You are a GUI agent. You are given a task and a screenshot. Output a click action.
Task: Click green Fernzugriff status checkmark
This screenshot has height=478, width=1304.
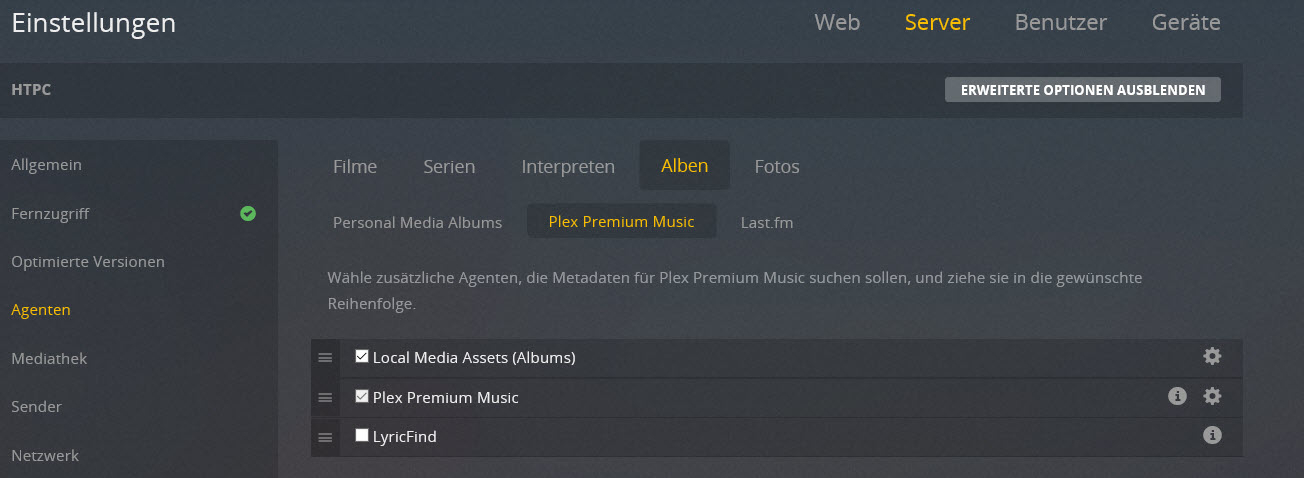[248, 213]
